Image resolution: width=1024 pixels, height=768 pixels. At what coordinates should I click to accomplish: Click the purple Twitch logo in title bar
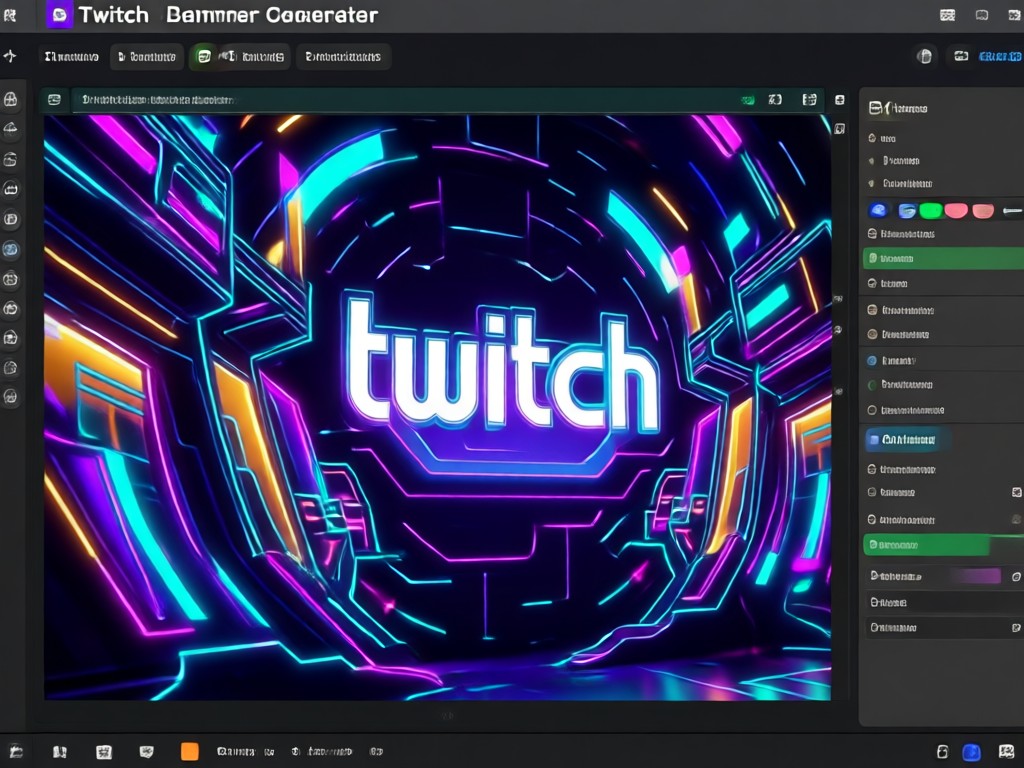click(59, 14)
